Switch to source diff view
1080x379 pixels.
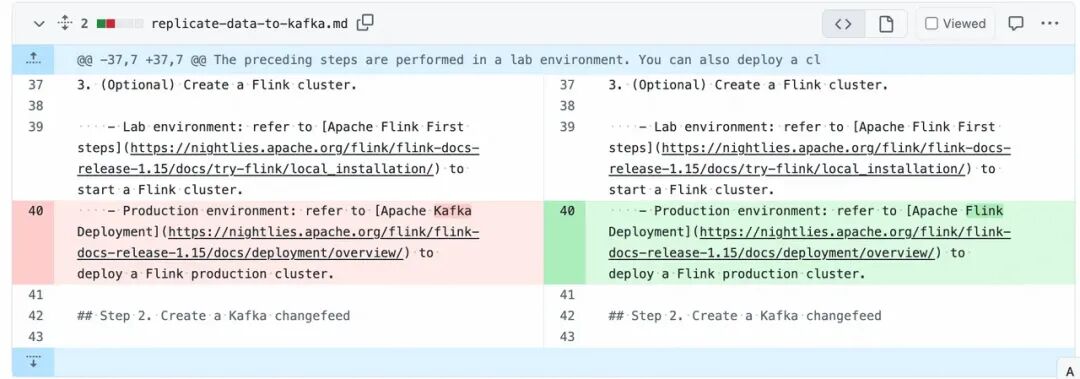(x=843, y=23)
